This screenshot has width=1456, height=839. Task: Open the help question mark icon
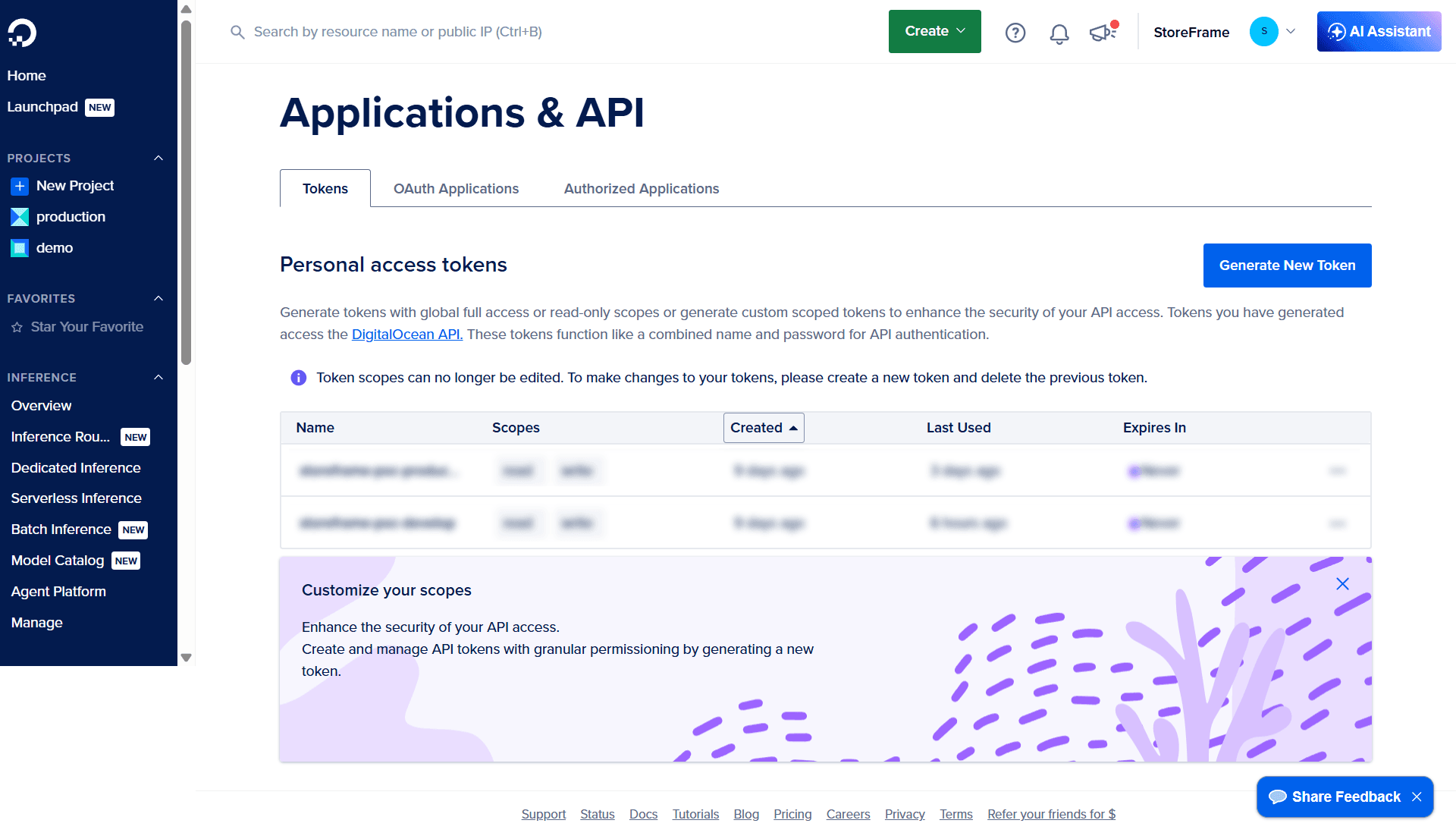tap(1015, 33)
